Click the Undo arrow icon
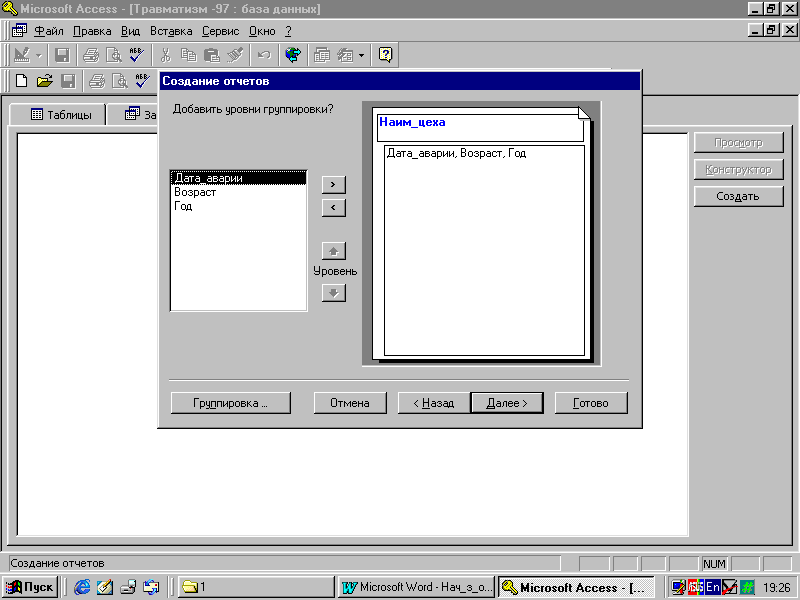The width and height of the screenshot is (800, 600). click(264, 55)
